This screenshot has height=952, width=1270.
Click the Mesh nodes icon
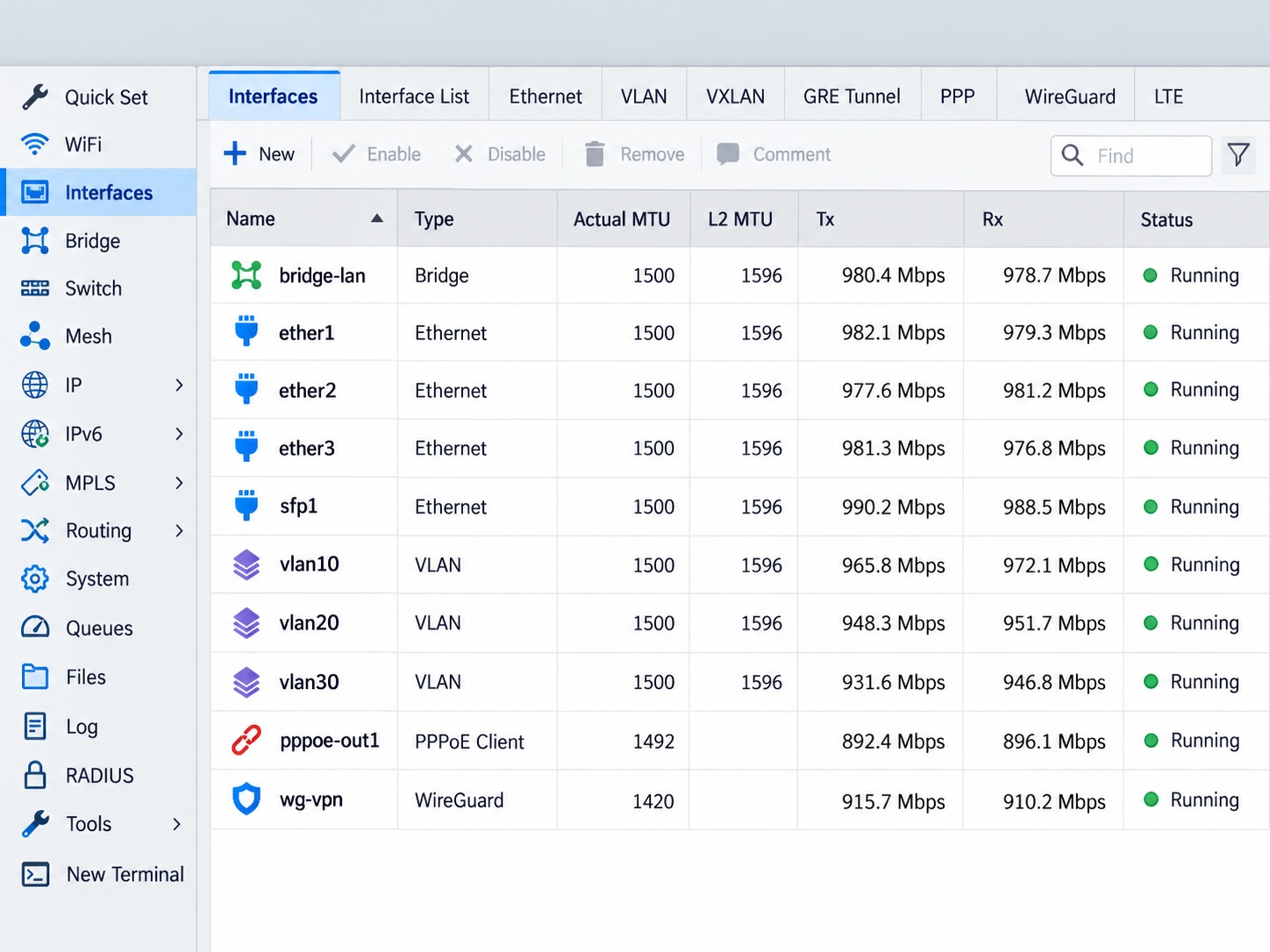click(x=35, y=336)
